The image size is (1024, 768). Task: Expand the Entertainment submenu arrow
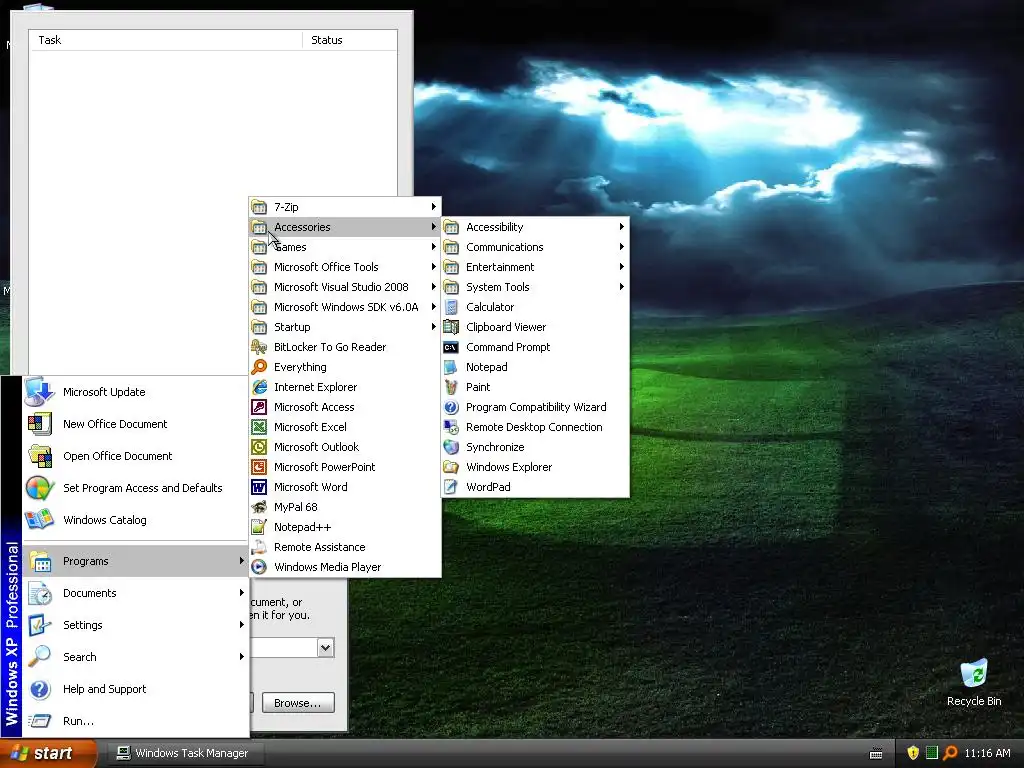tap(622, 267)
